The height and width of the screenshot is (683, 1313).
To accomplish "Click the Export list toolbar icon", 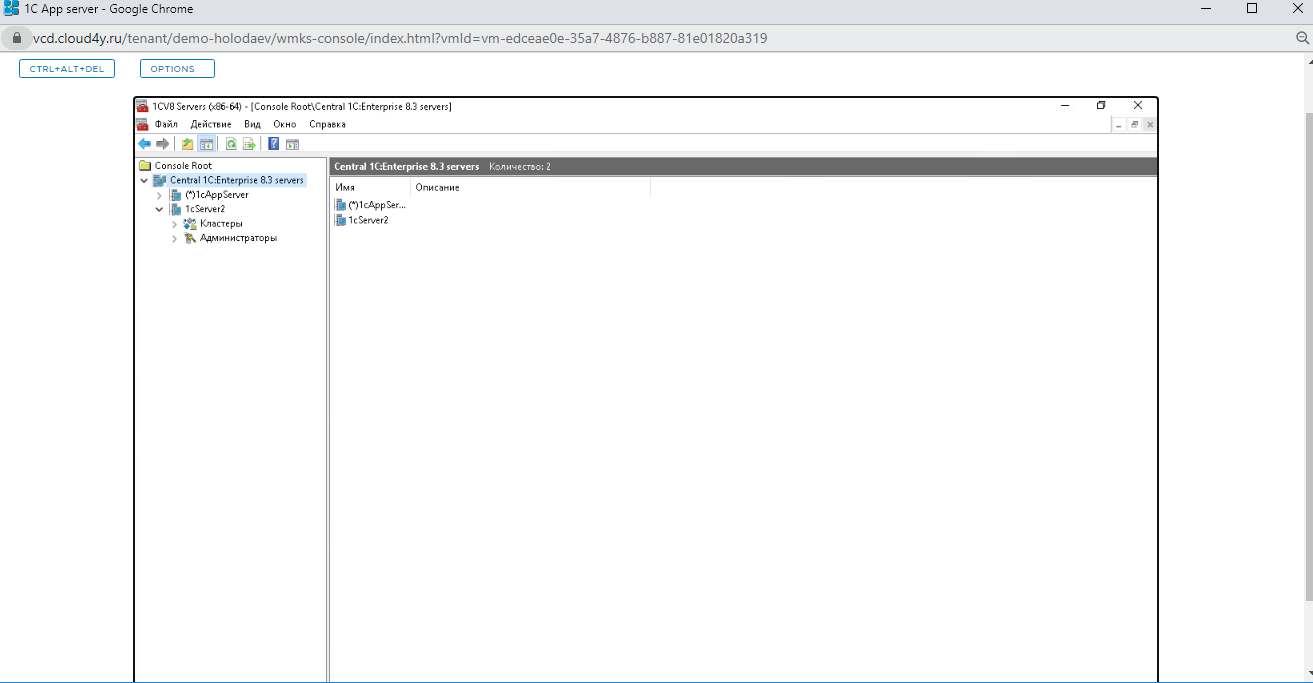I will pos(249,144).
